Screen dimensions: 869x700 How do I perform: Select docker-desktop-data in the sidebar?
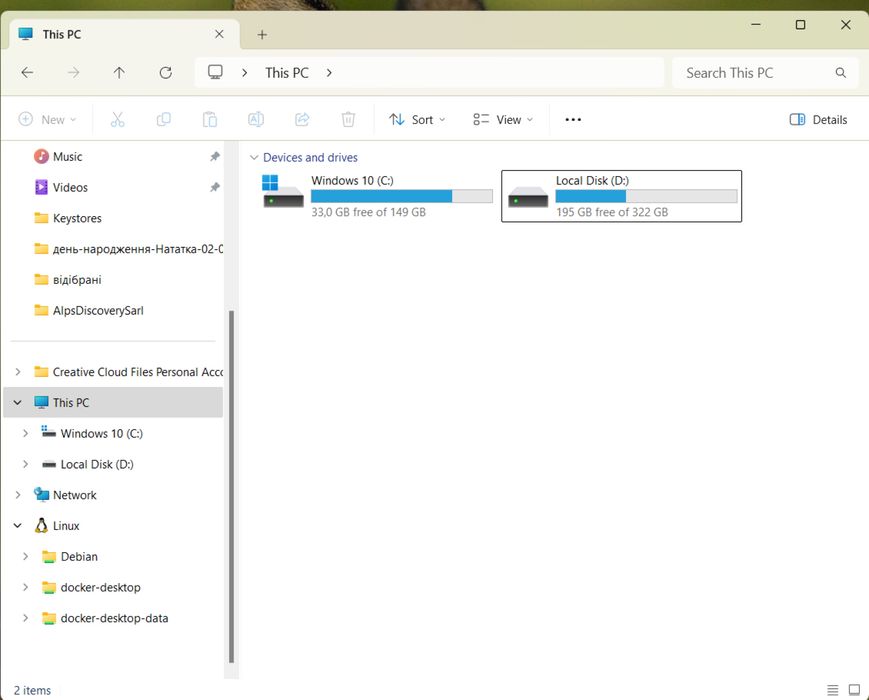coord(114,618)
